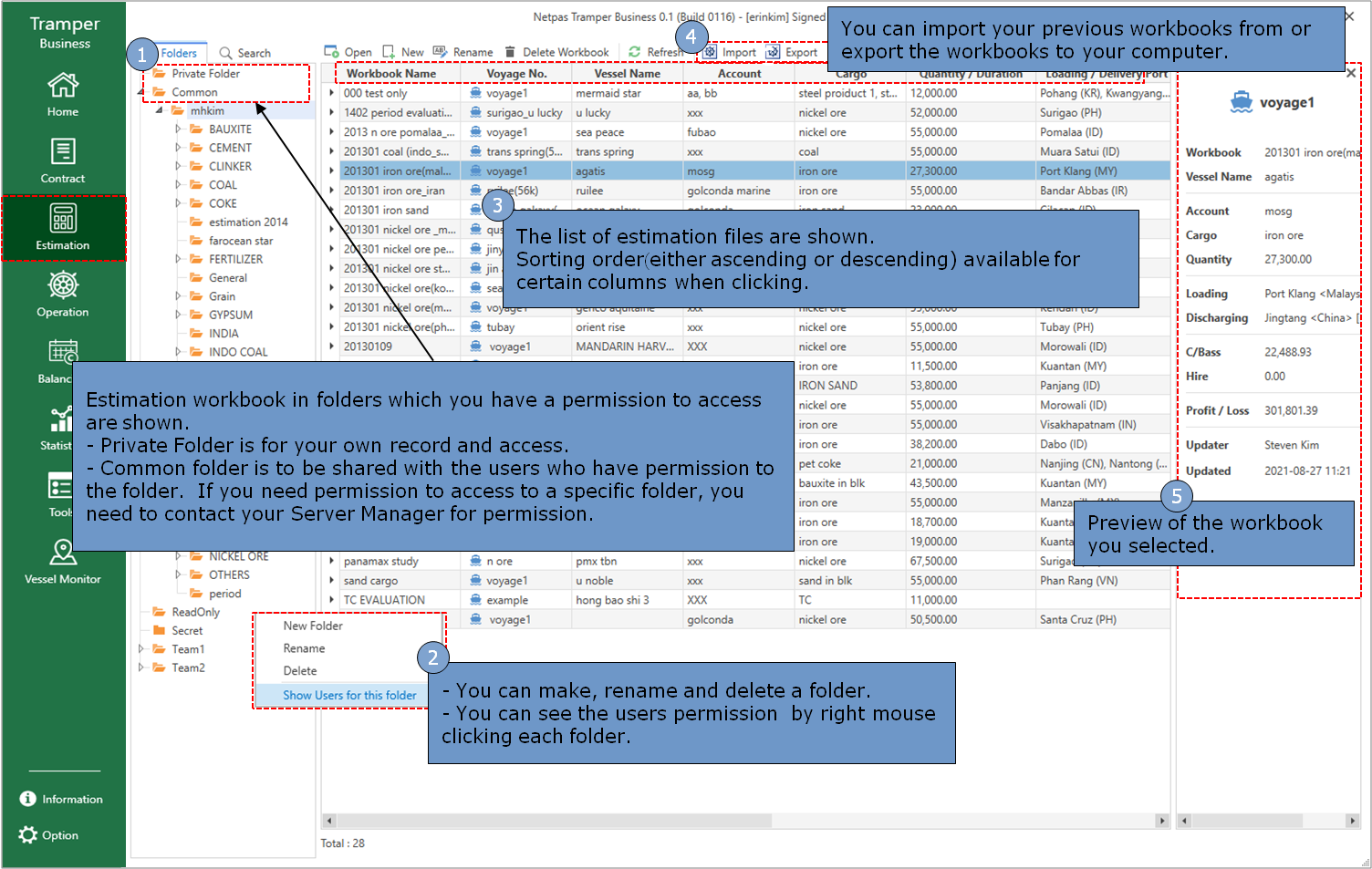Expand the CEMENT folder
Image resolution: width=1372 pixels, height=869 pixels.
pyautogui.click(x=178, y=148)
